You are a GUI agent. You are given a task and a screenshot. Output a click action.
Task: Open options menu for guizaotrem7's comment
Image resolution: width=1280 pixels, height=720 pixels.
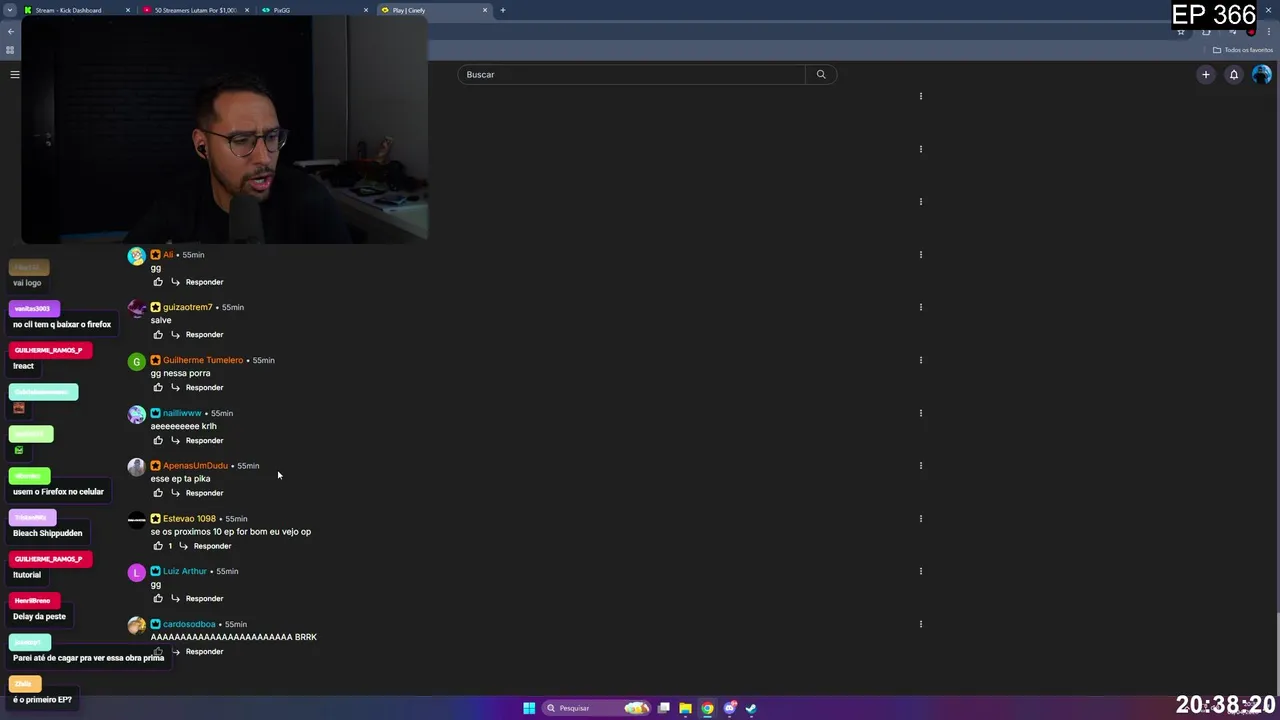coord(920,307)
